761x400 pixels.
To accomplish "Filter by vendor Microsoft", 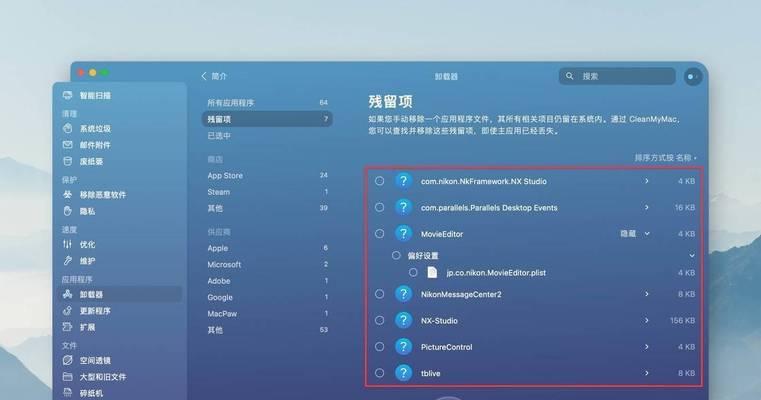I will 267,265.
